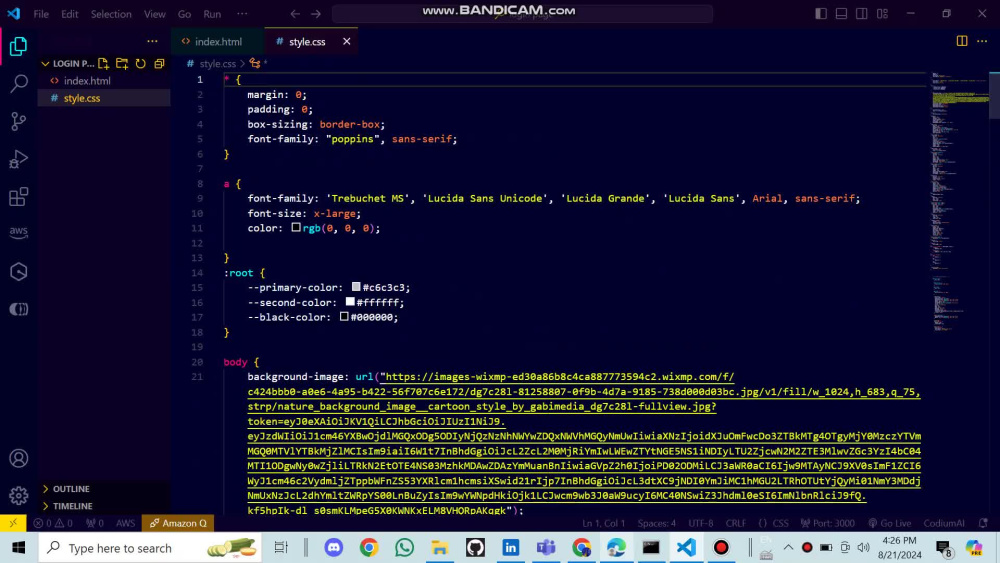Open editor more actions ellipsis
This screenshot has width=1000, height=563.
tap(982, 41)
